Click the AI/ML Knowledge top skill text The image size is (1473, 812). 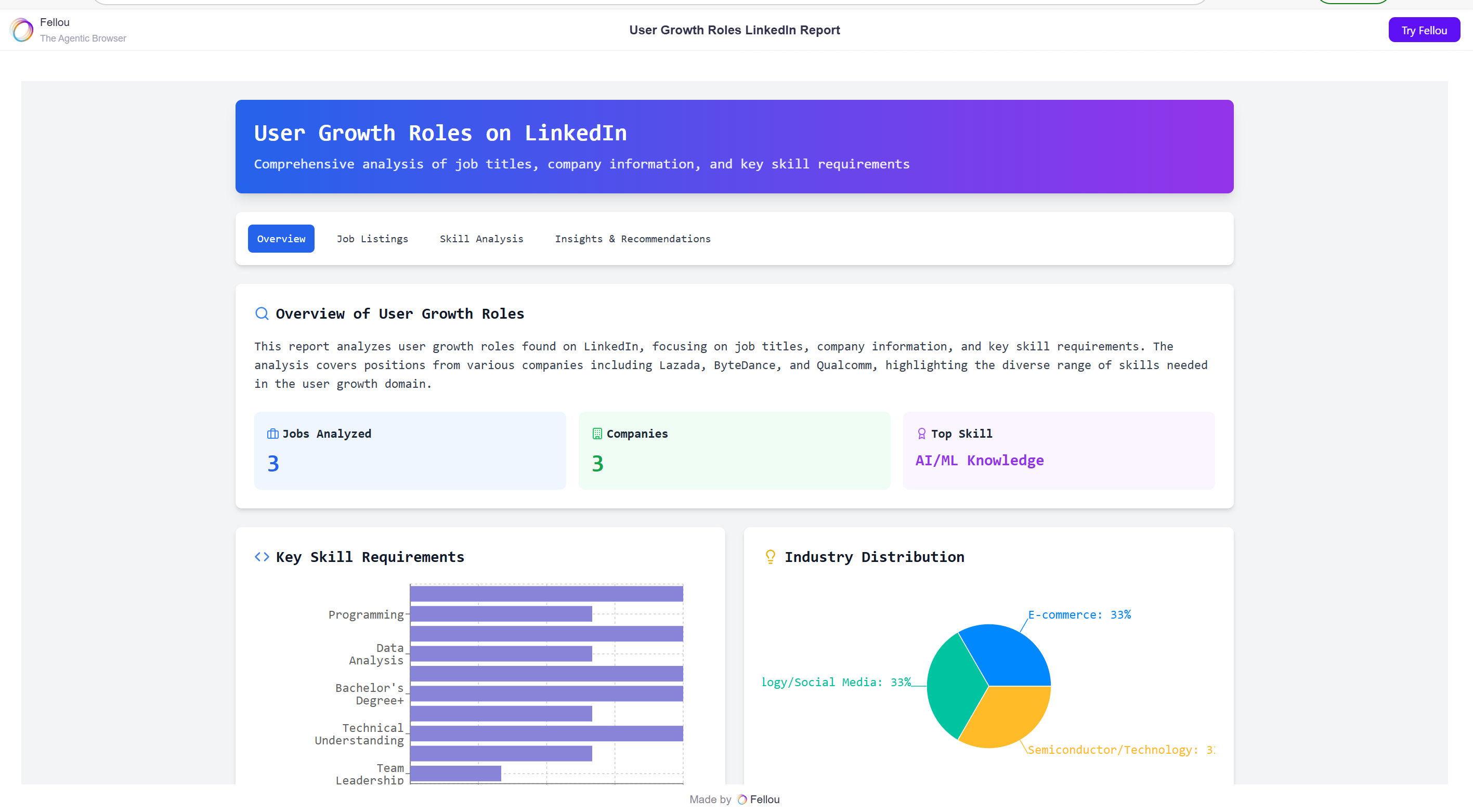979,461
